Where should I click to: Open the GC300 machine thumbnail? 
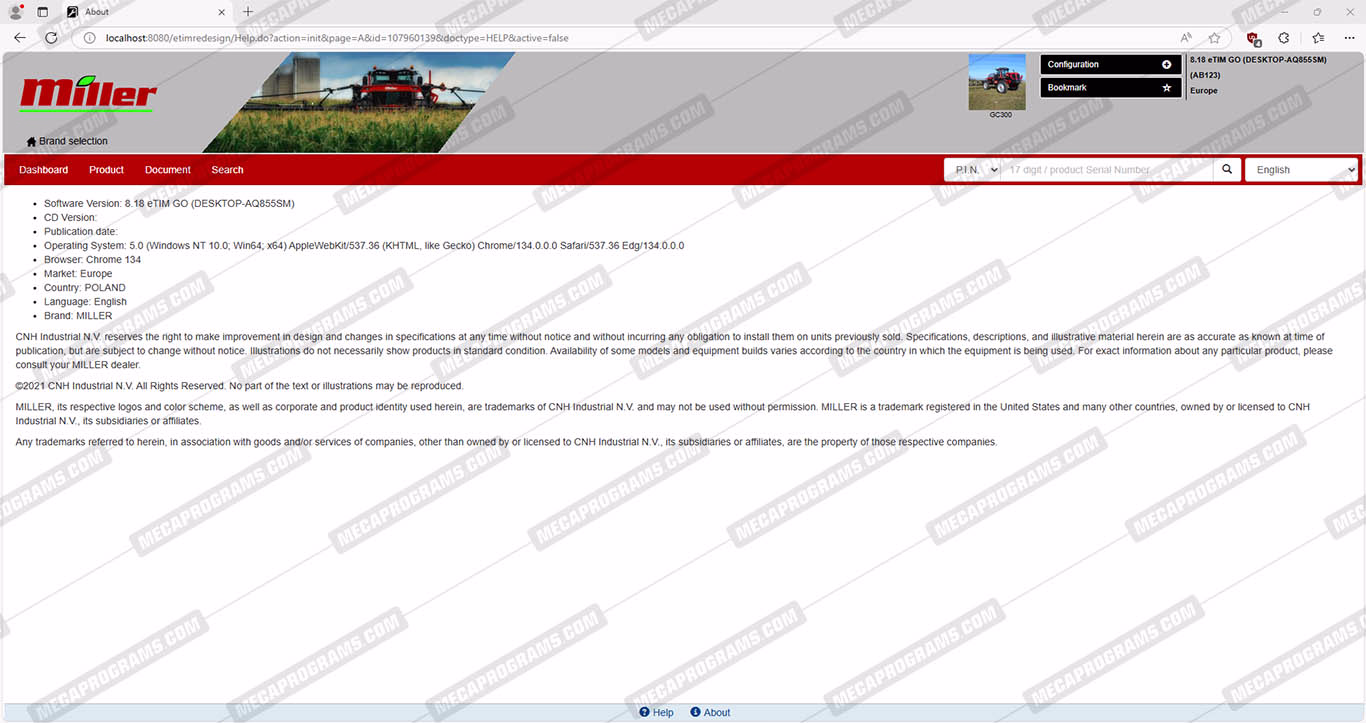pos(997,82)
